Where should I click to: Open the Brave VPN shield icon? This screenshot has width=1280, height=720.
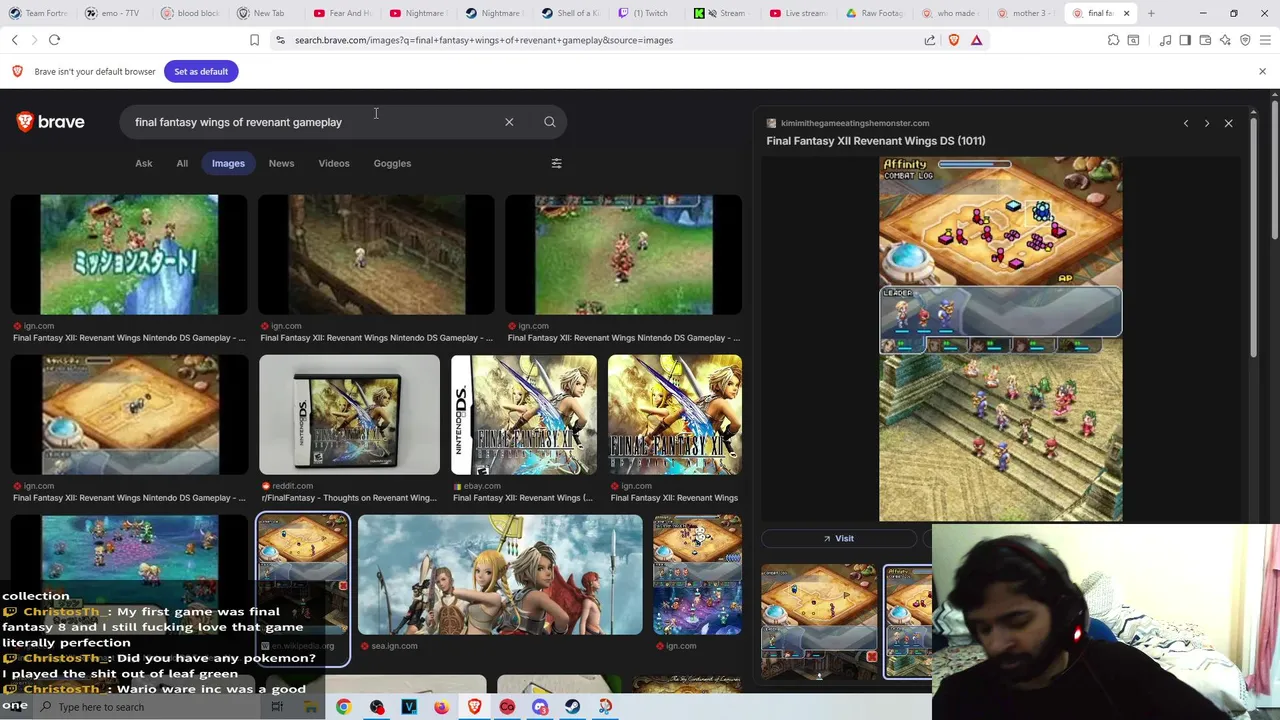coord(1245,40)
